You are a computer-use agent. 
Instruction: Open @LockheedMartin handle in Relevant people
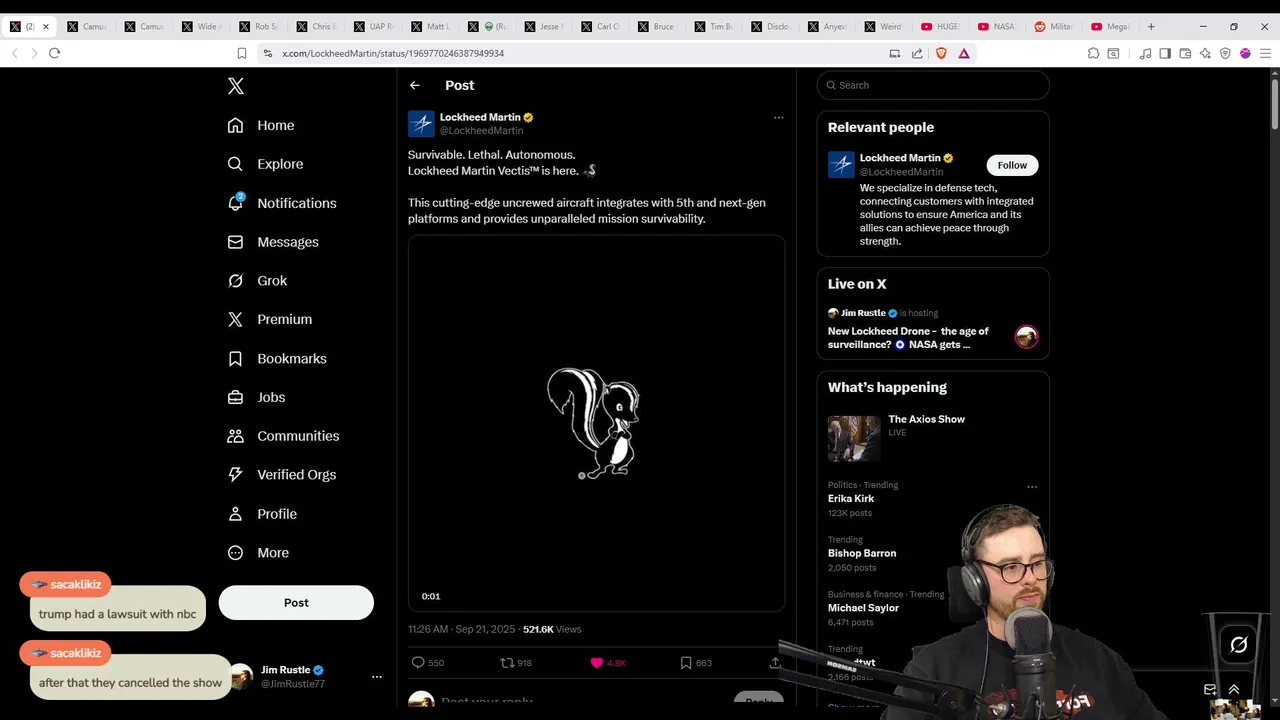click(x=901, y=172)
